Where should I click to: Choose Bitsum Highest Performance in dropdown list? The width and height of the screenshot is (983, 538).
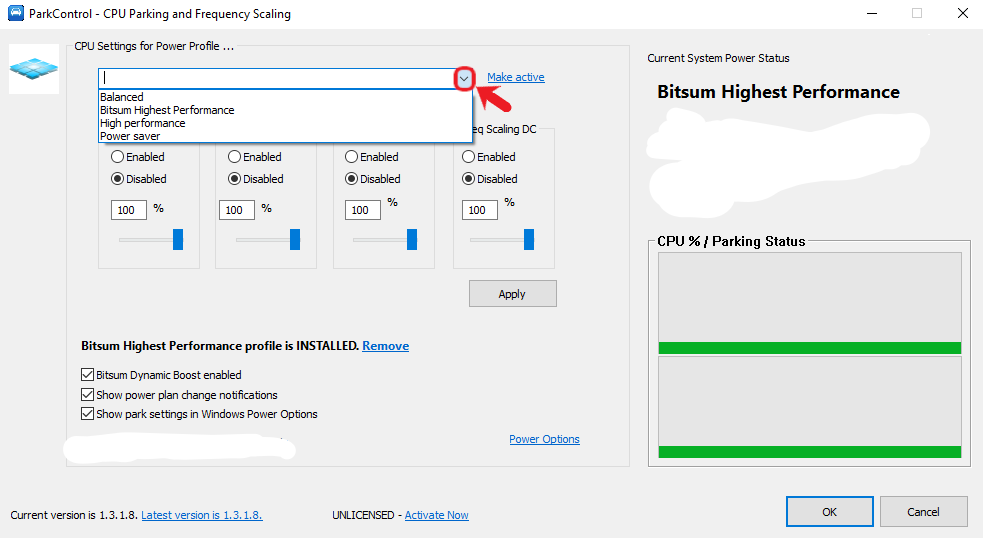click(167, 110)
